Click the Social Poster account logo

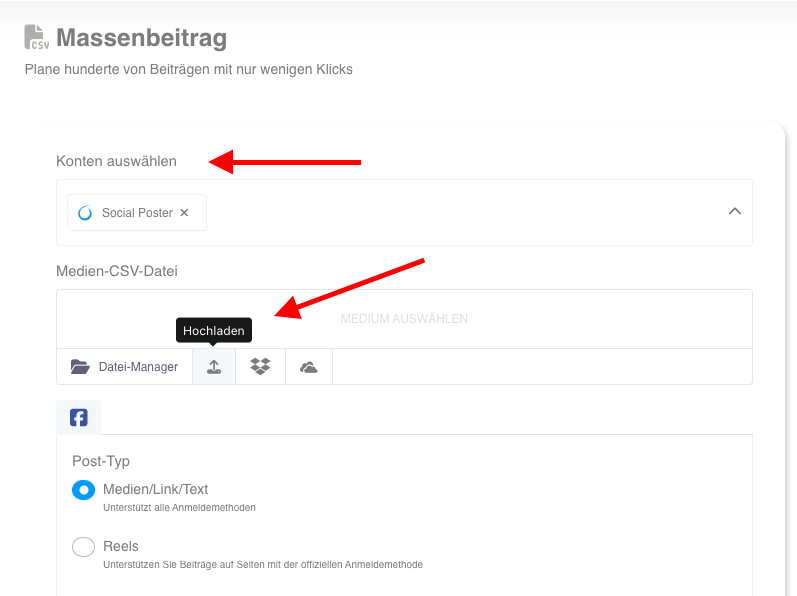(x=85, y=213)
